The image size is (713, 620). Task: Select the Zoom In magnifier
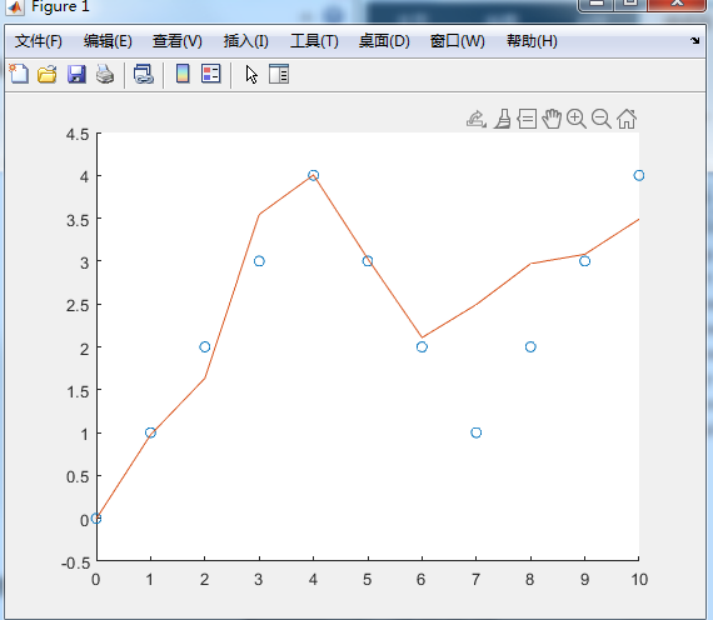[577, 119]
